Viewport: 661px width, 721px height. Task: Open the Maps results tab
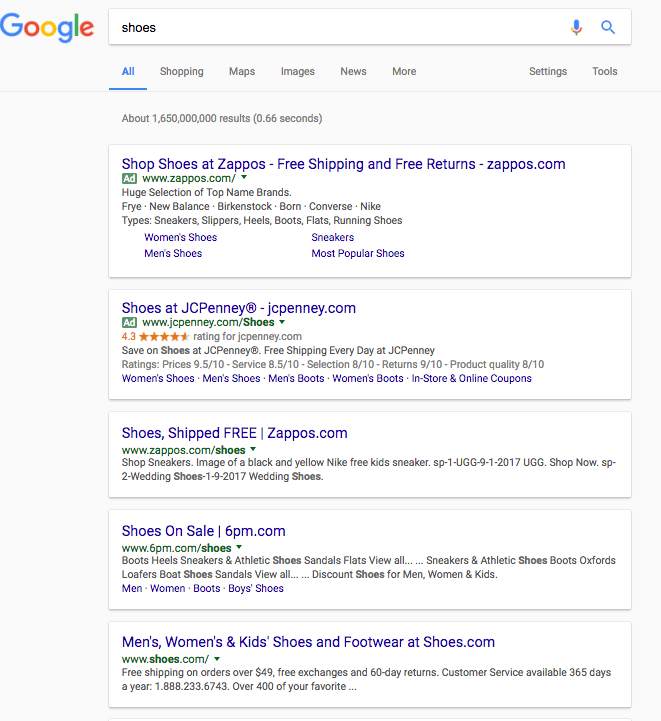click(242, 71)
